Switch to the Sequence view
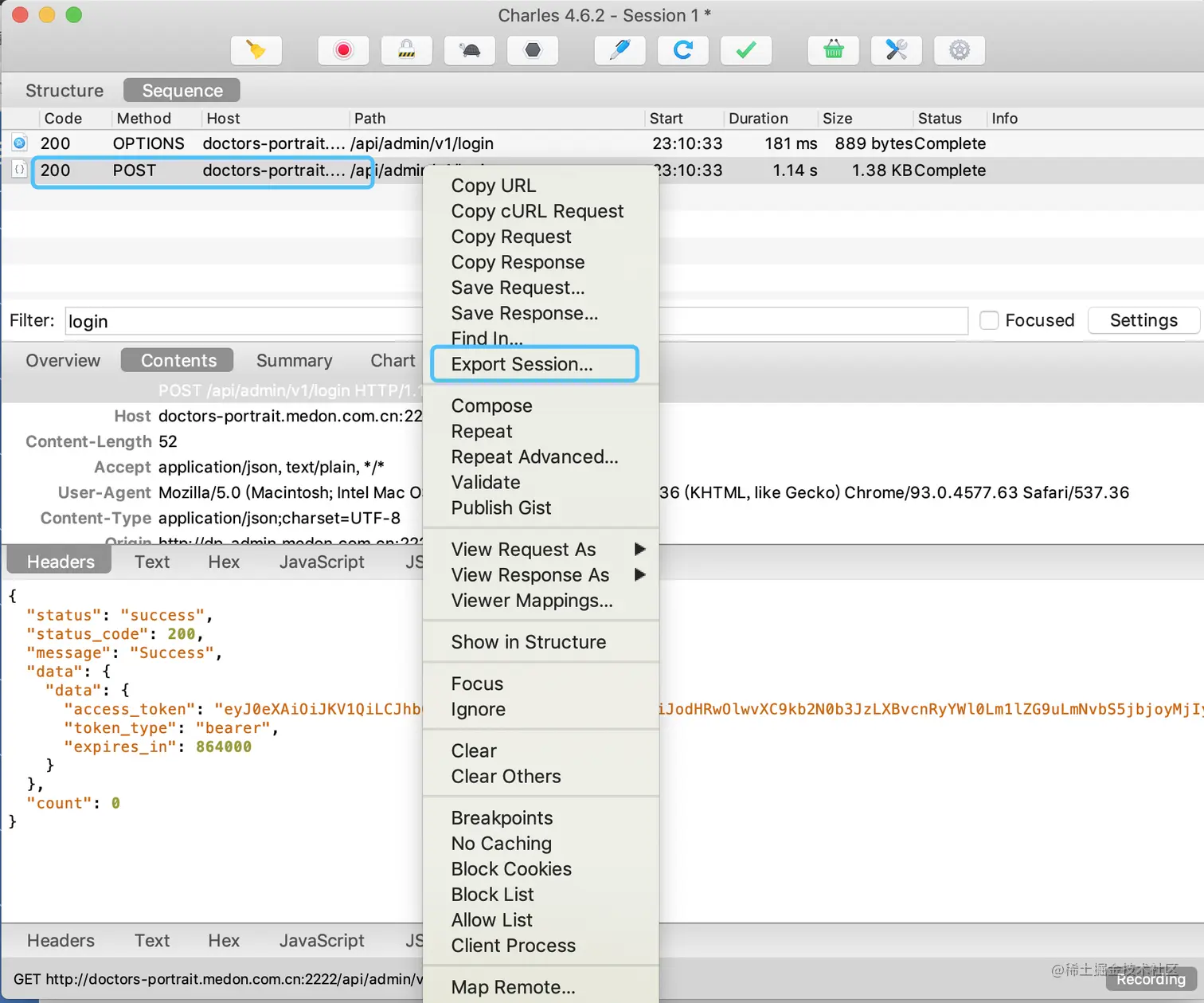Image resolution: width=1204 pixels, height=1003 pixels. point(182,91)
